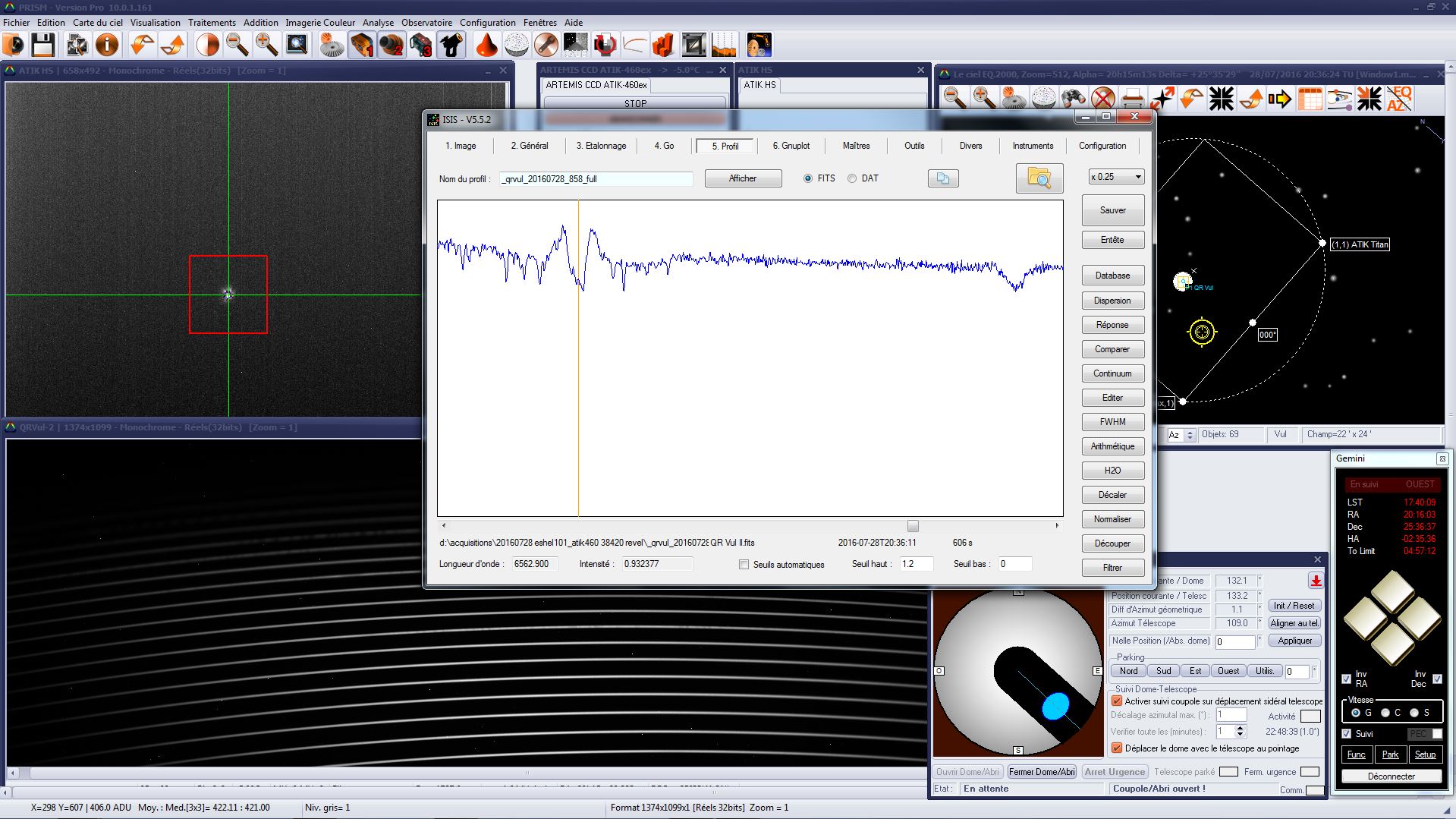1456x819 pixels.
Task: Click the Verifier toute les minutes spinner arrows
Action: coord(1241,732)
